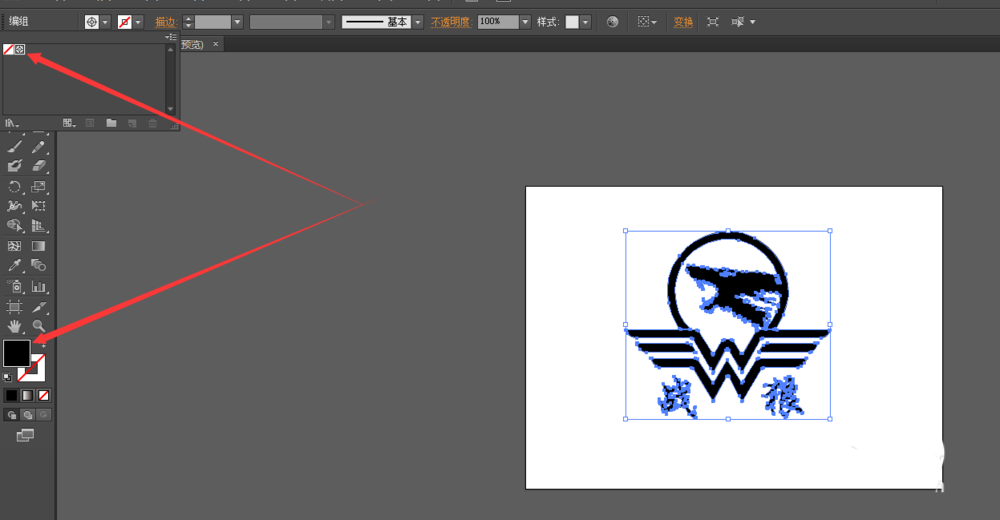Select the Hand tool
Viewport: 1000px width, 520px height.
pos(15,326)
